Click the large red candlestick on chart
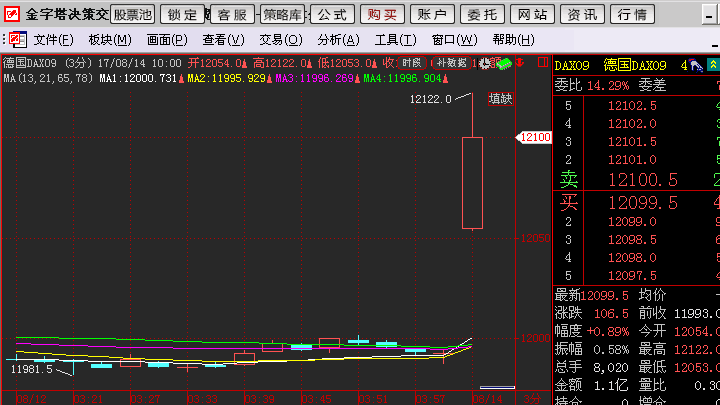This screenshot has width=720, height=405. (x=472, y=183)
